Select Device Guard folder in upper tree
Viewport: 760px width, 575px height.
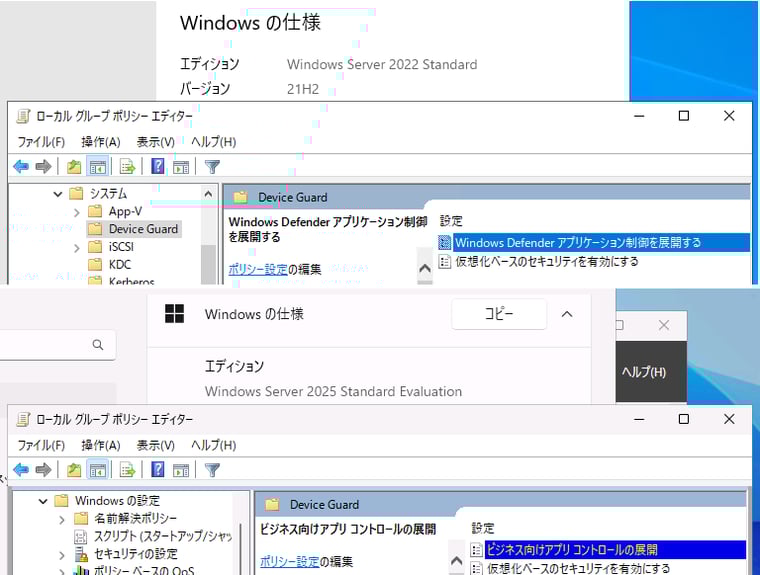134,229
